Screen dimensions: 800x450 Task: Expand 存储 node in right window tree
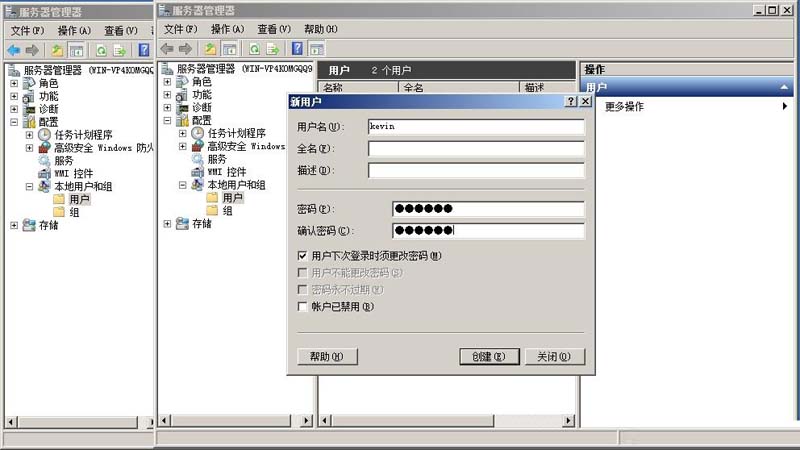click(x=167, y=223)
